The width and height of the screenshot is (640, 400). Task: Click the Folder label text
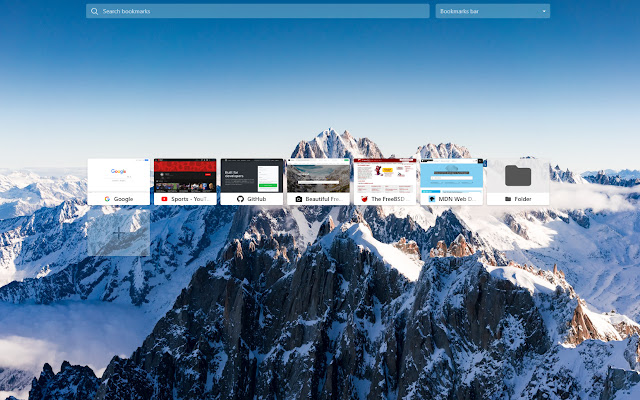point(523,199)
